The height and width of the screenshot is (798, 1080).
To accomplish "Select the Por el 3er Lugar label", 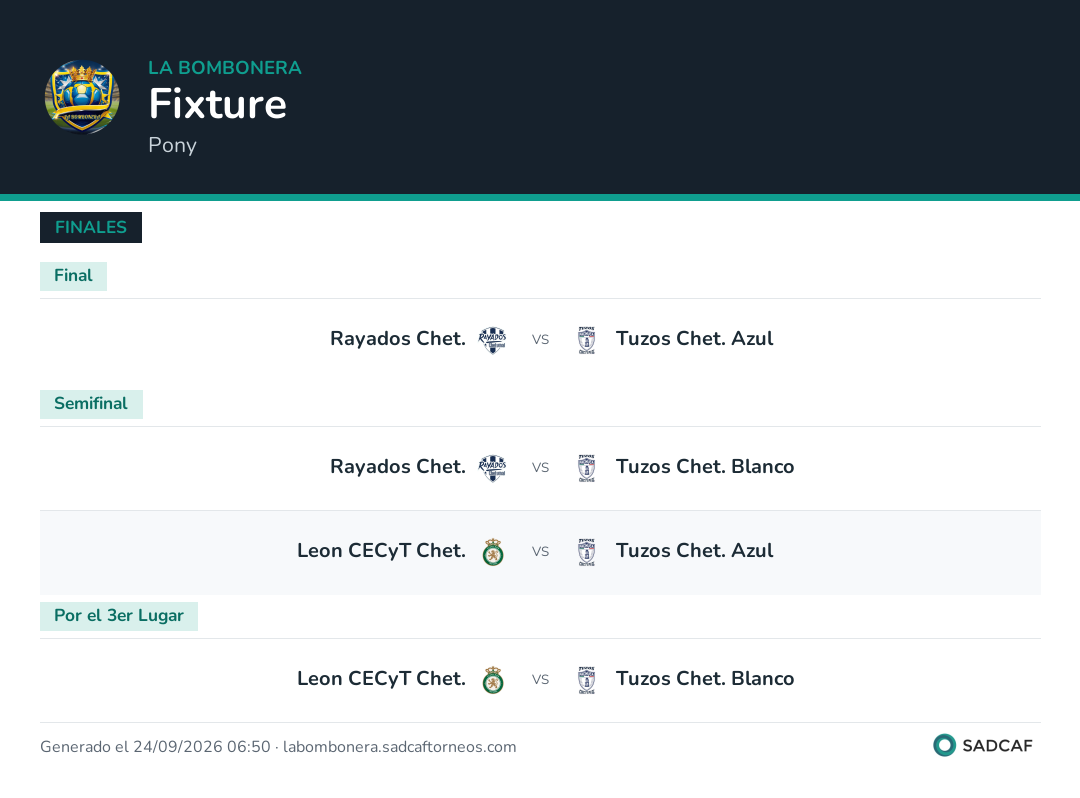I will coord(119,616).
